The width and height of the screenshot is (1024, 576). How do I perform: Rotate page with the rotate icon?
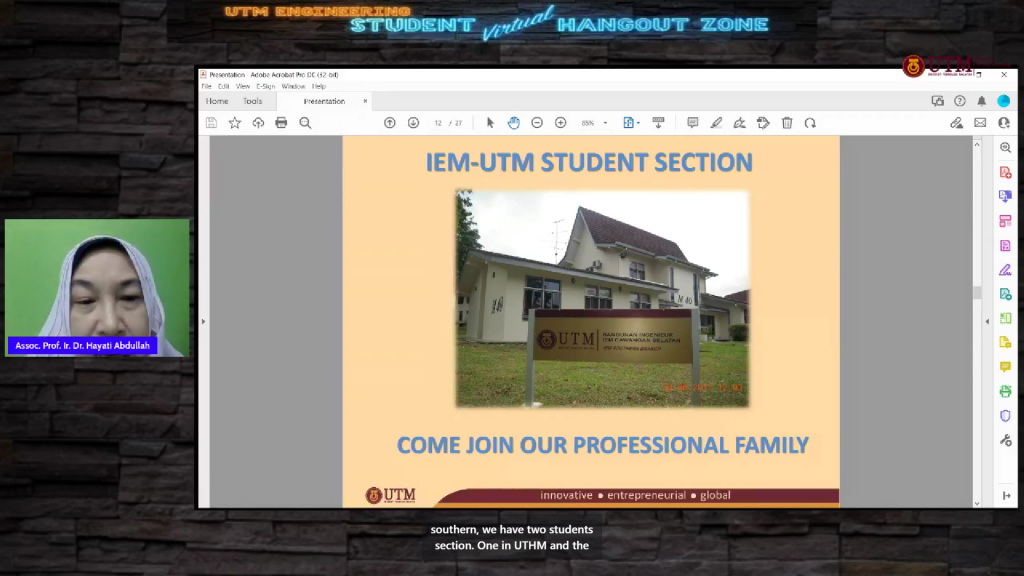click(810, 123)
